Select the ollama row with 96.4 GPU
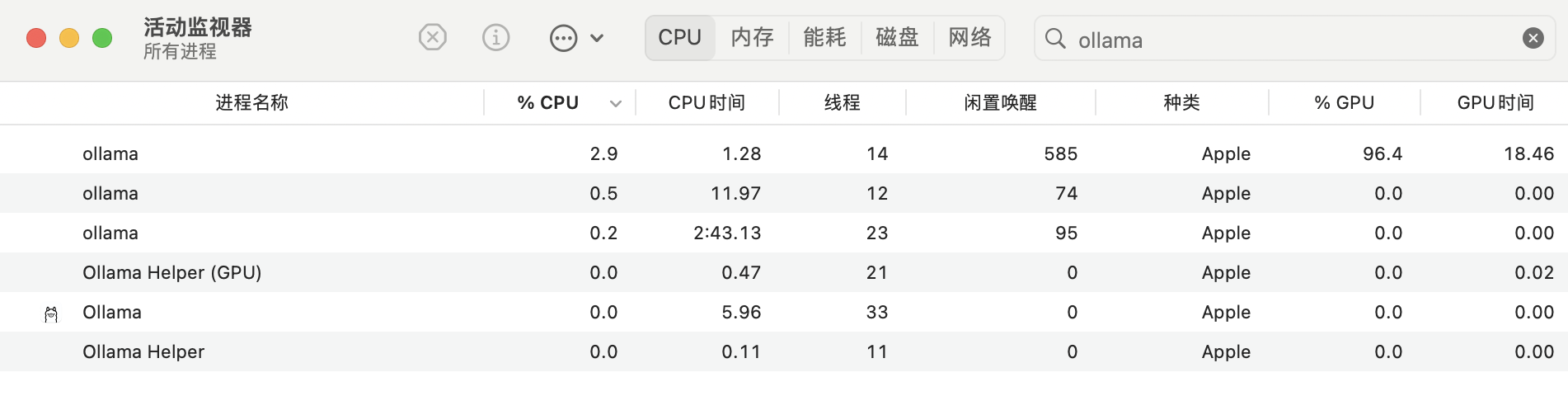1568x396 pixels. click(x=784, y=153)
